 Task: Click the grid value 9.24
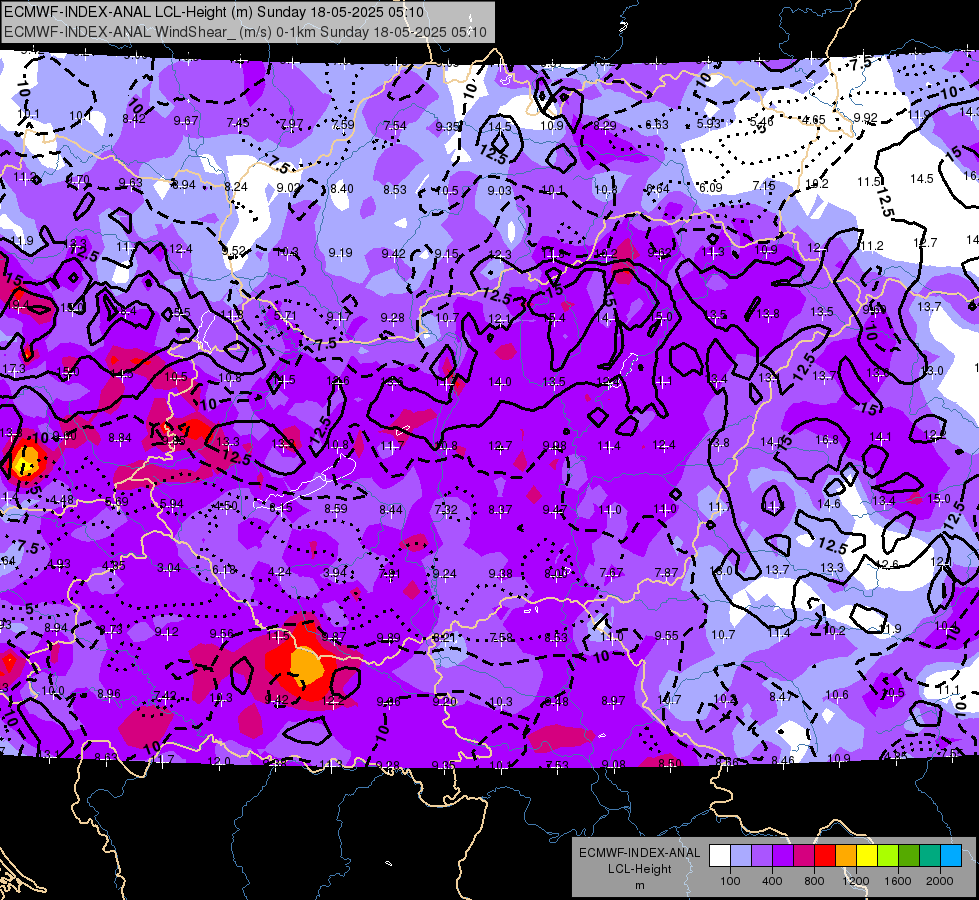445,574
